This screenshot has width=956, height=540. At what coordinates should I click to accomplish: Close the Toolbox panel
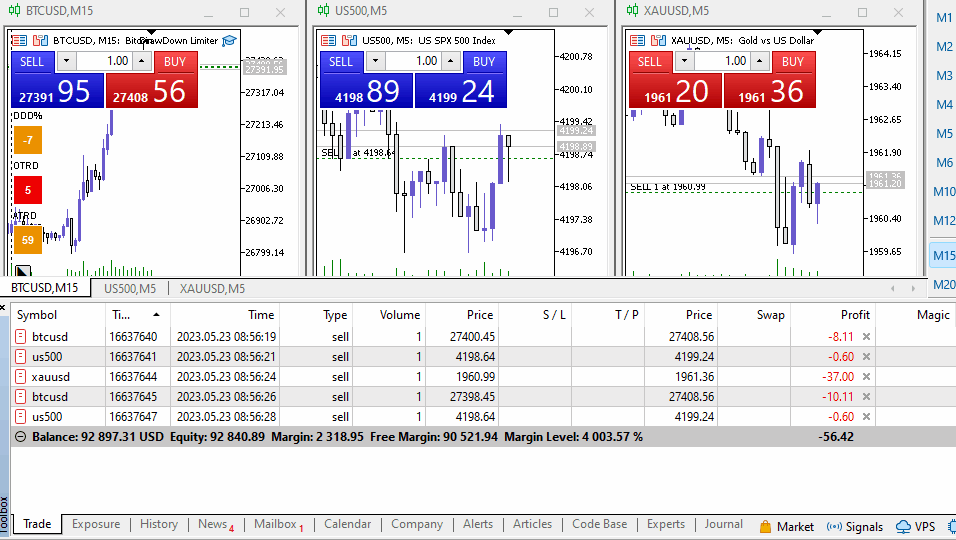pyautogui.click(x=3, y=307)
